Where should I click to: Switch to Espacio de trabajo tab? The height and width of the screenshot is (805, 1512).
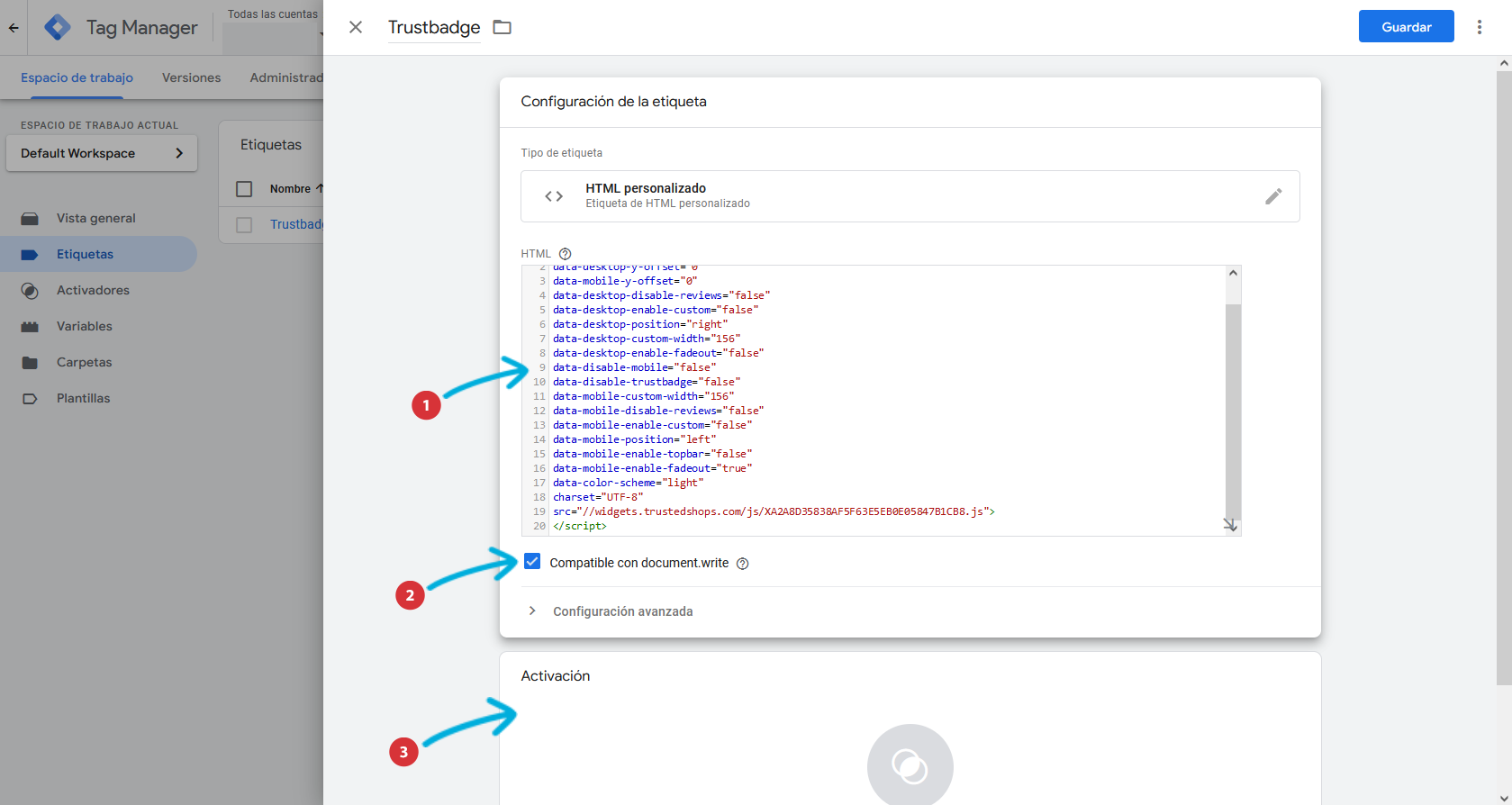click(x=77, y=77)
